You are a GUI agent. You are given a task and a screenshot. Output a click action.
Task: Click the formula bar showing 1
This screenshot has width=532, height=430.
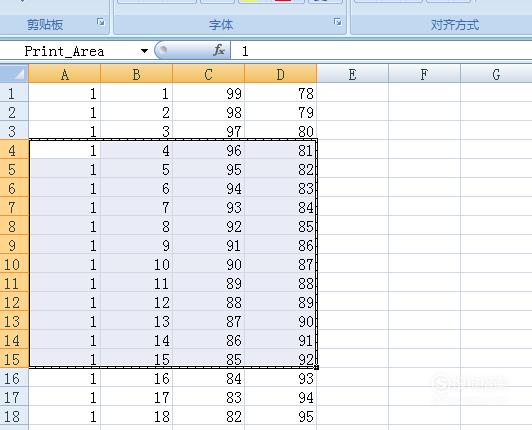tap(381, 51)
